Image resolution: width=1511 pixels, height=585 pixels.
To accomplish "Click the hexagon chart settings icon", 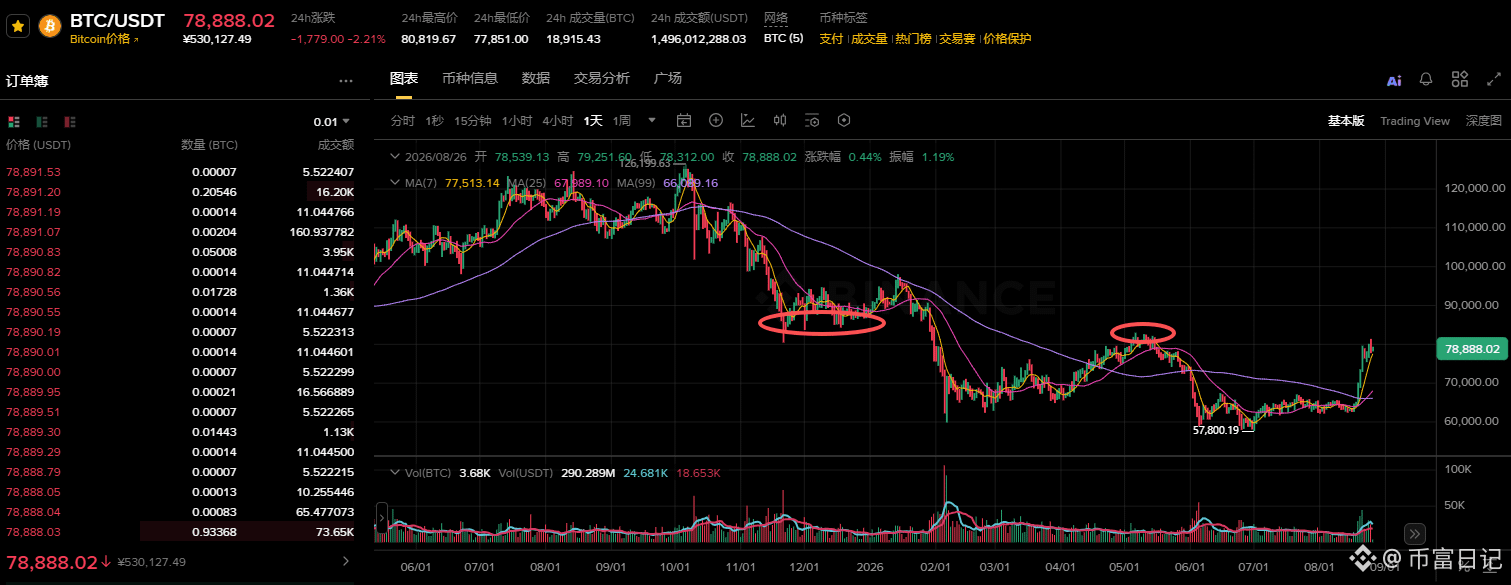I will pyautogui.click(x=844, y=121).
